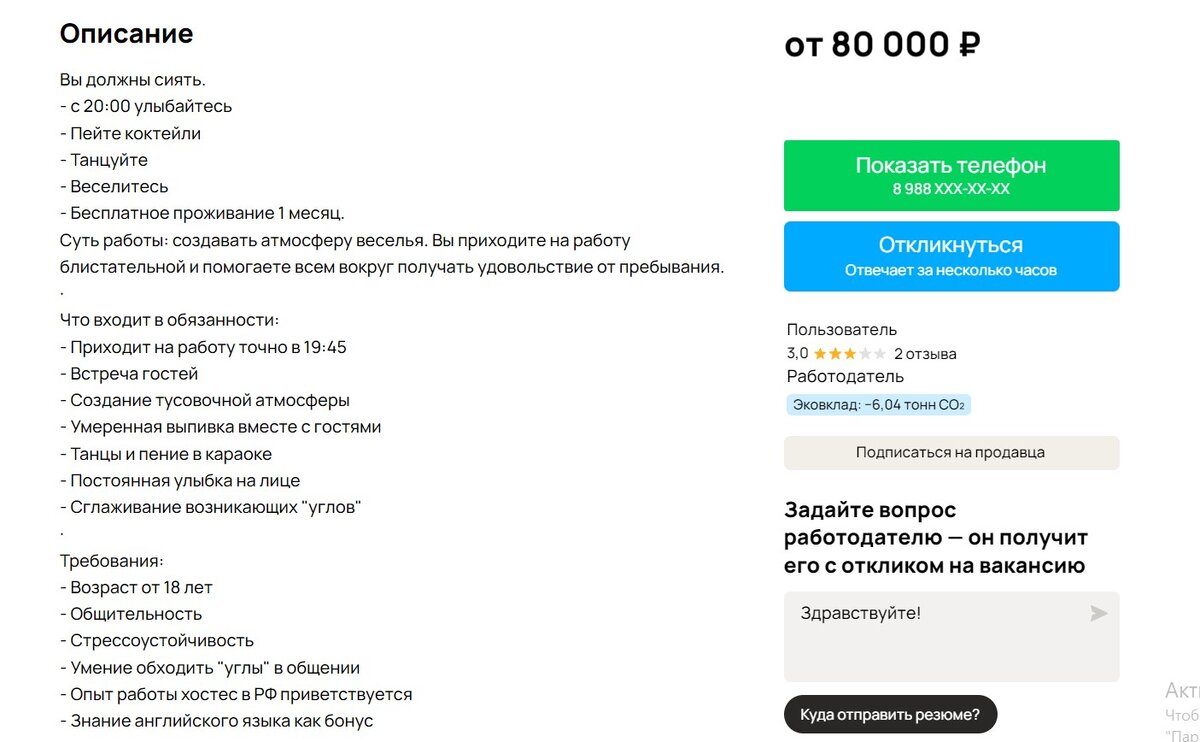Select the third rating star
The height and width of the screenshot is (742, 1200).
[x=850, y=353]
